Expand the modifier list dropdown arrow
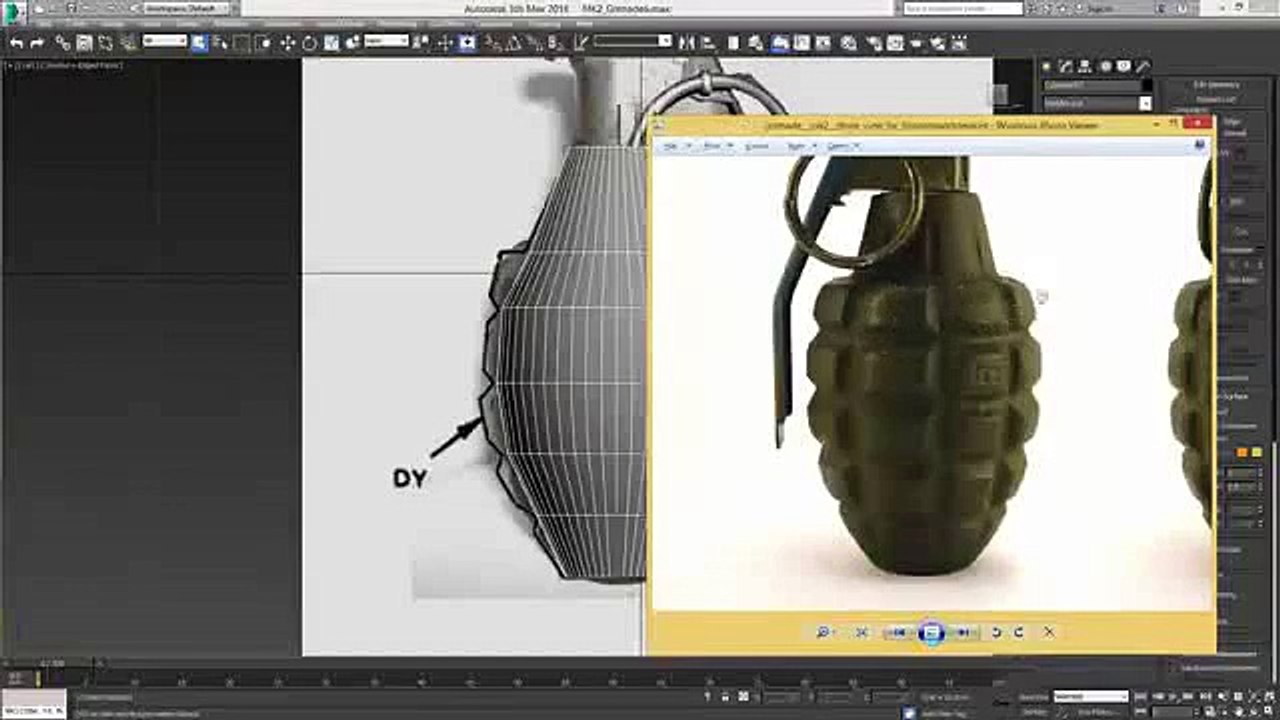This screenshot has width=1280, height=720. click(1145, 103)
